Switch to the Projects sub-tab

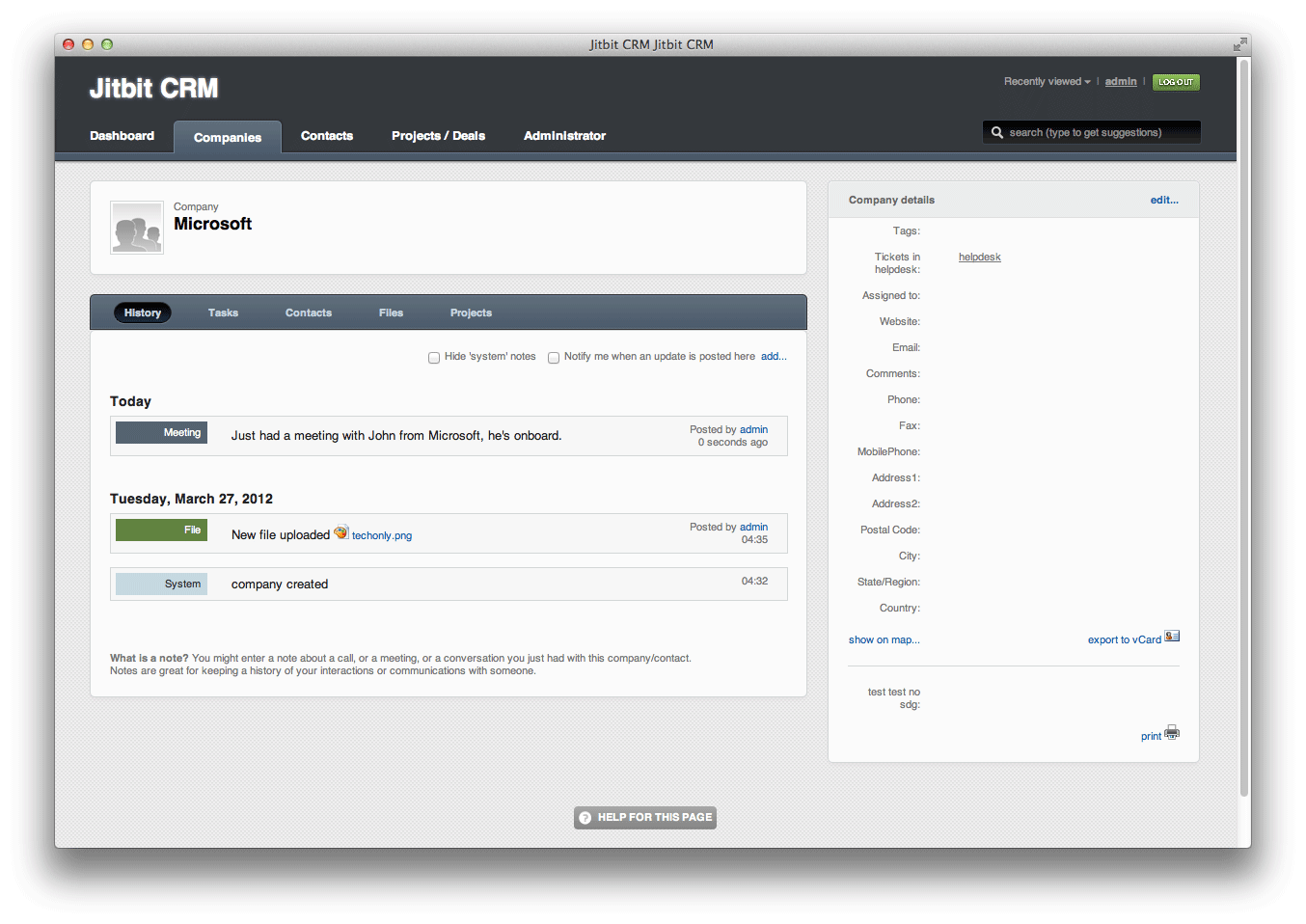click(x=471, y=313)
